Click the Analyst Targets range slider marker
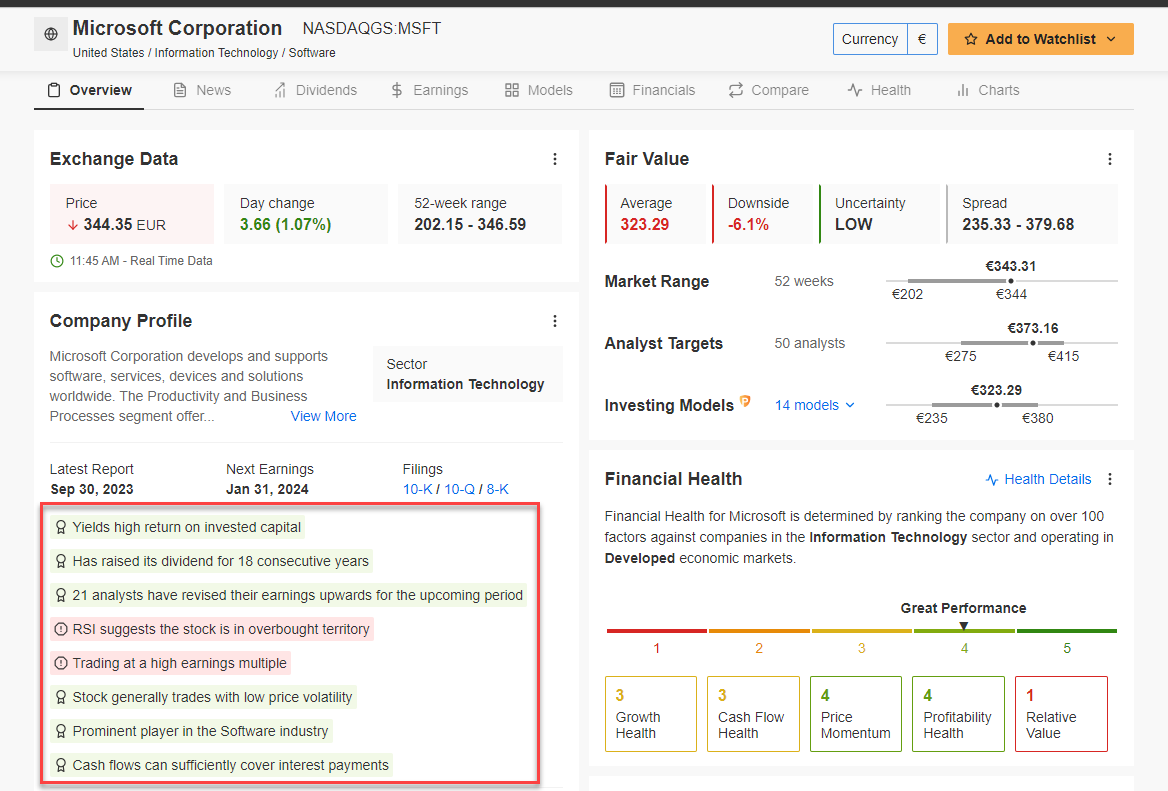Viewport: 1168px width, 791px height. point(1032,343)
